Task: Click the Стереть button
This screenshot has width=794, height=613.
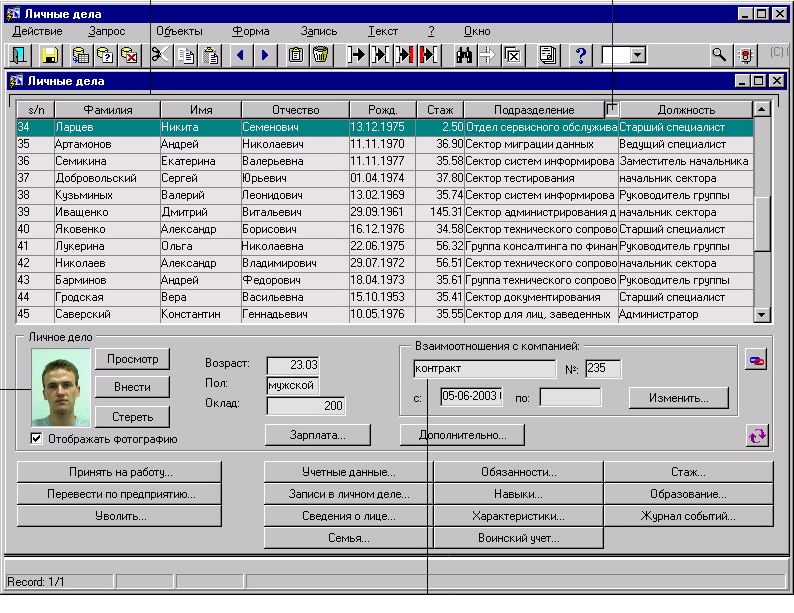Action: 132,417
